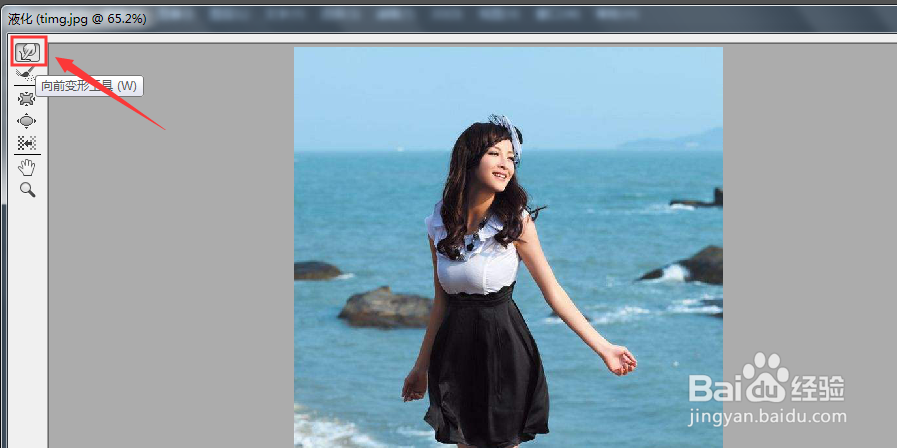The image size is (897, 448).
Task: Select the Forward Warp tool
Action: click(27, 52)
